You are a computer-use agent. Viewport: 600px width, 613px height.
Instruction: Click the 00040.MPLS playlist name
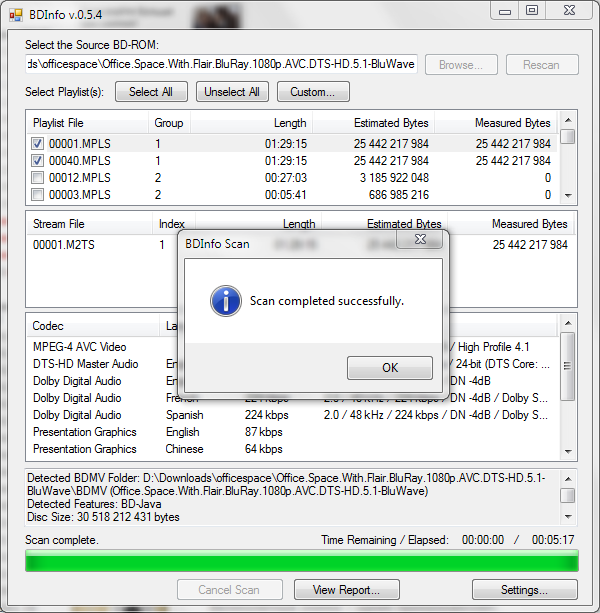[x=80, y=161]
